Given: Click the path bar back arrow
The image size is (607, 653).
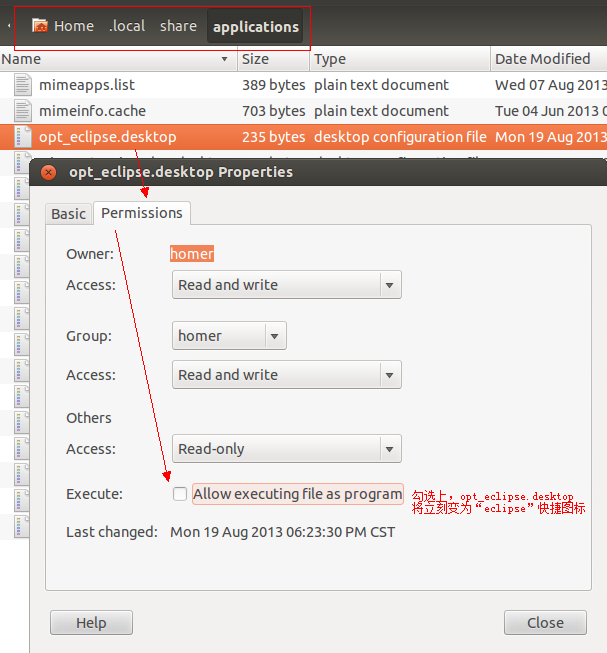Looking at the screenshot, I should point(9,26).
